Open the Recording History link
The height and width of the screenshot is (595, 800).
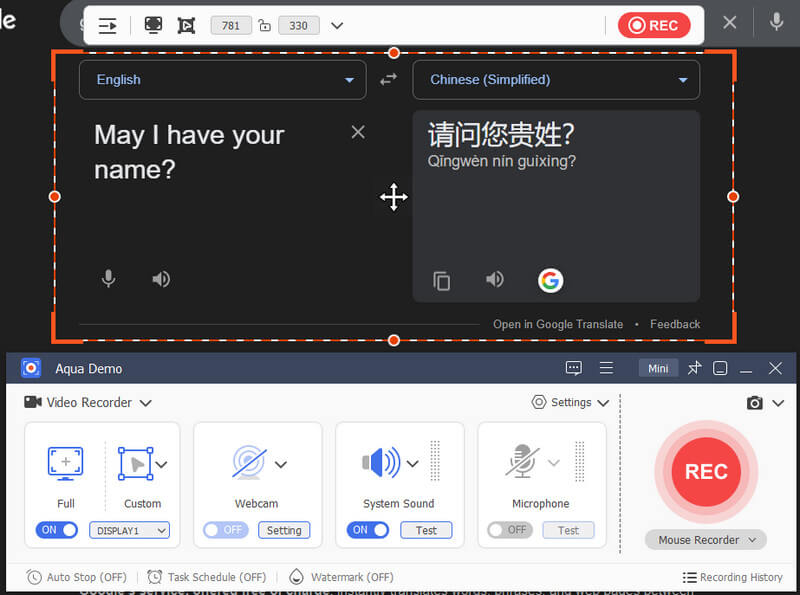click(x=732, y=577)
